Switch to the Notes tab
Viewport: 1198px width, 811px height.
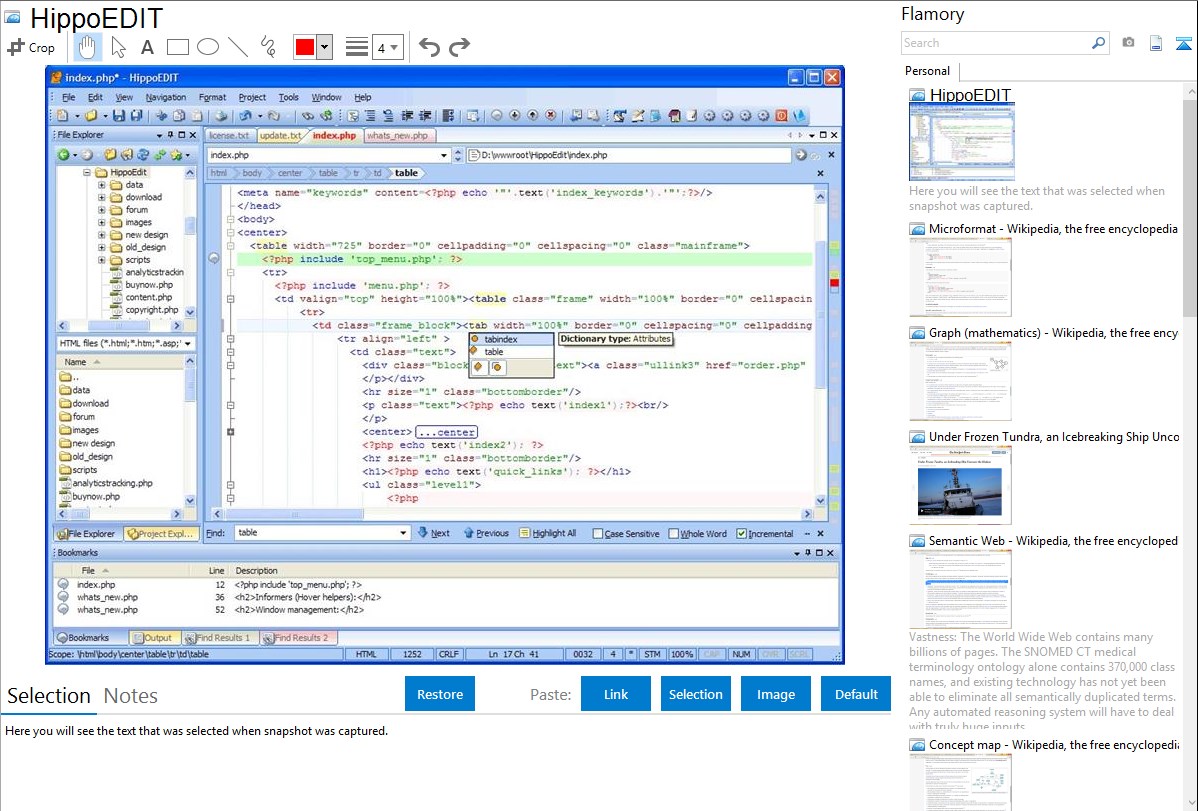131,696
